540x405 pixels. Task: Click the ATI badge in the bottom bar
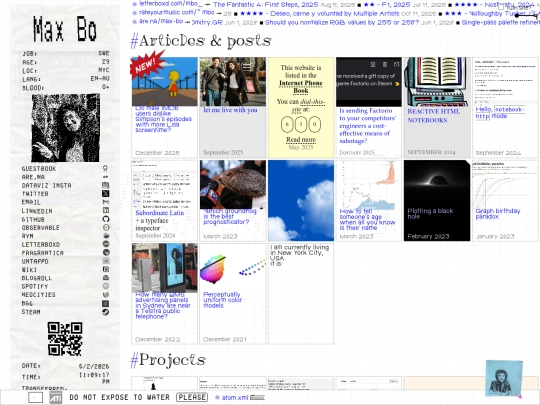pyautogui.click(x=55, y=397)
